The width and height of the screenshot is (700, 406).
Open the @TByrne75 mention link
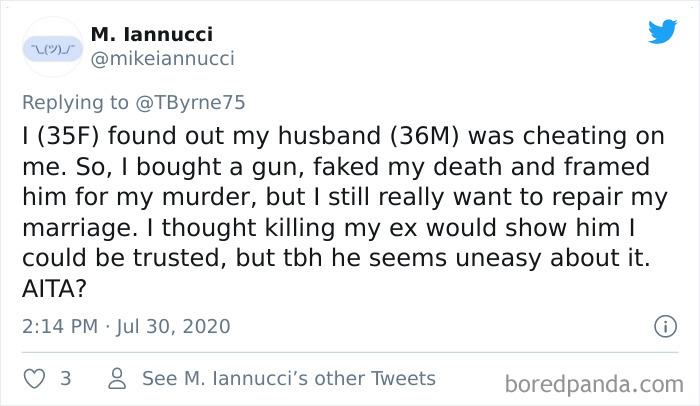(x=189, y=102)
